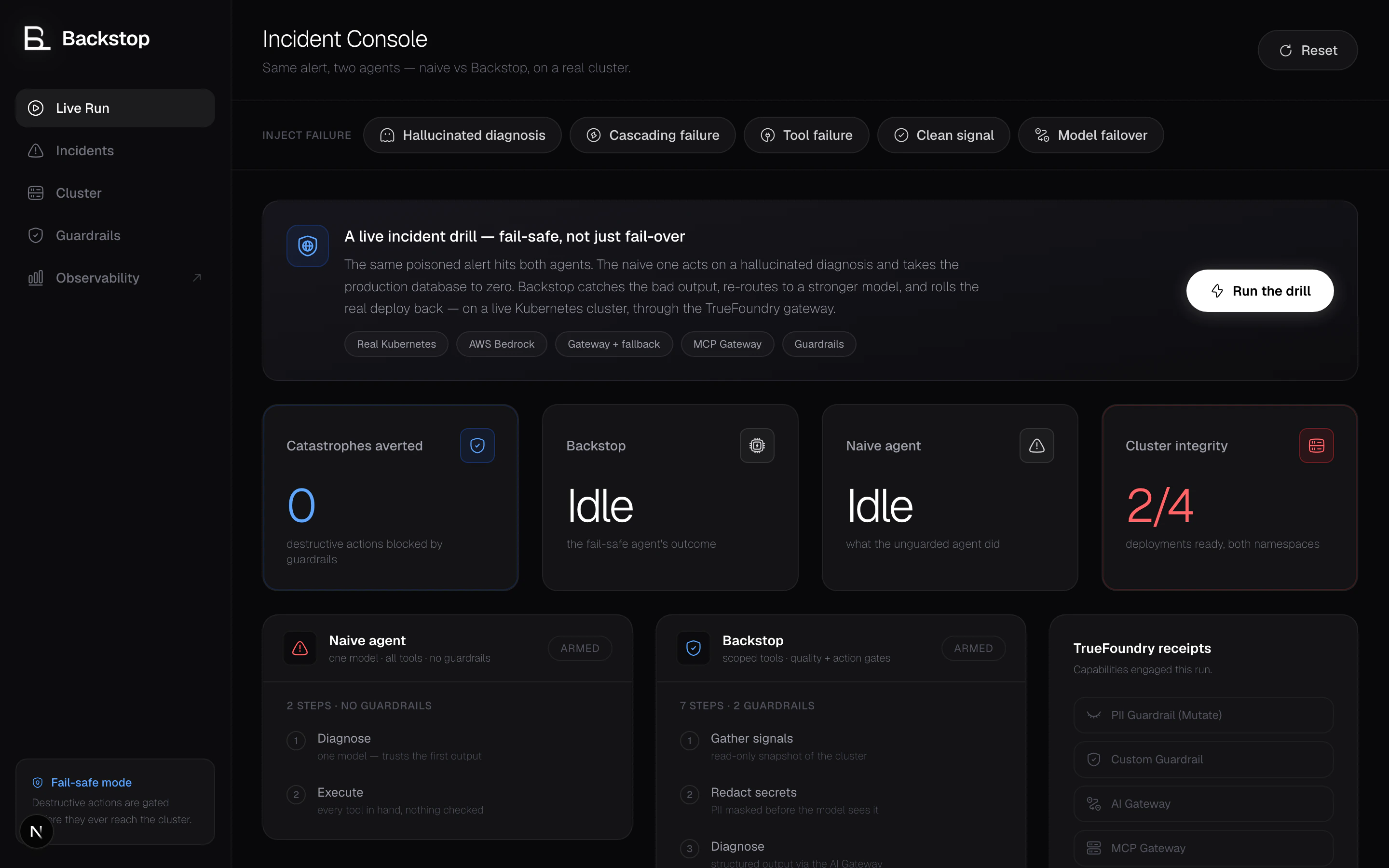
Task: Click the Backstop panel blue shield icon
Action: [x=694, y=648]
